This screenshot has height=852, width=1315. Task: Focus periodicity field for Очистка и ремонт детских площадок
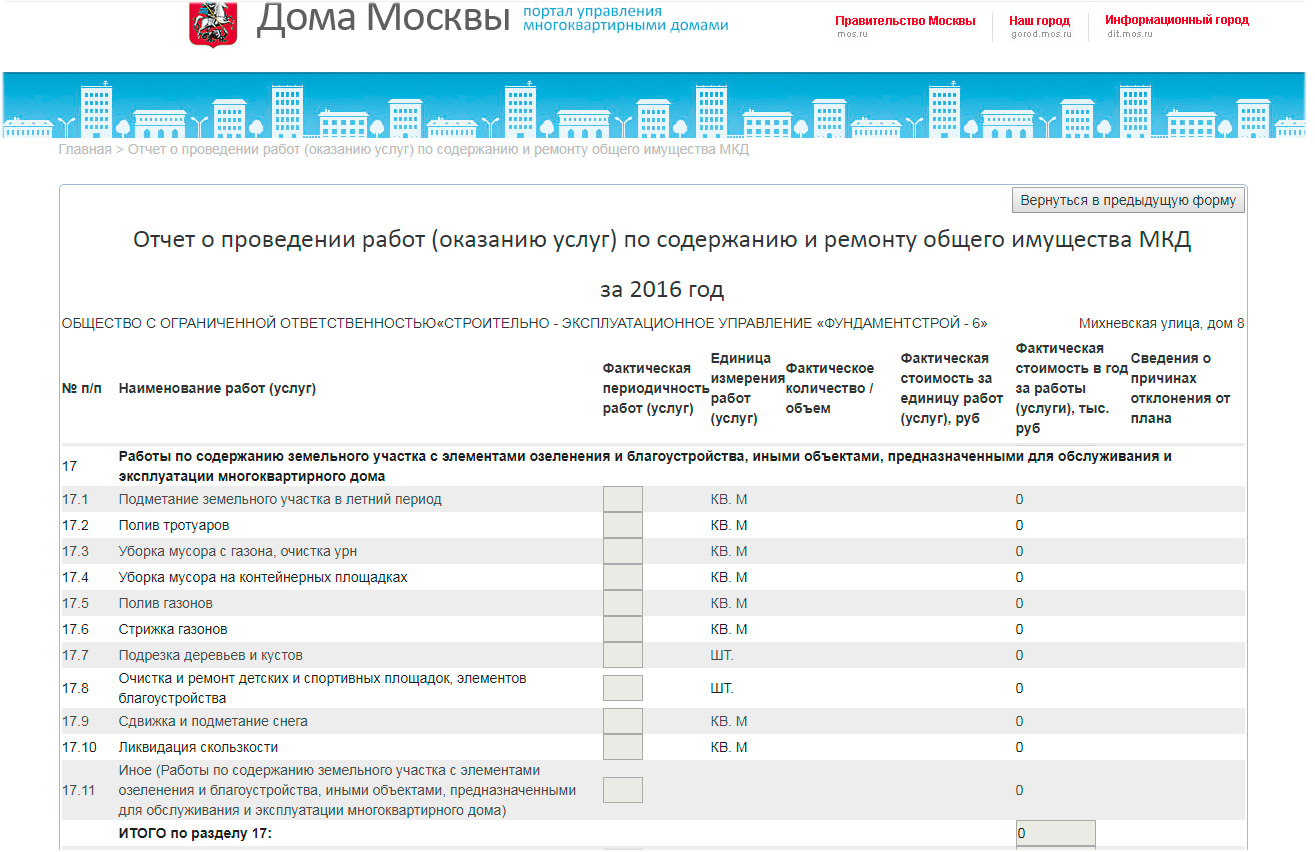622,688
